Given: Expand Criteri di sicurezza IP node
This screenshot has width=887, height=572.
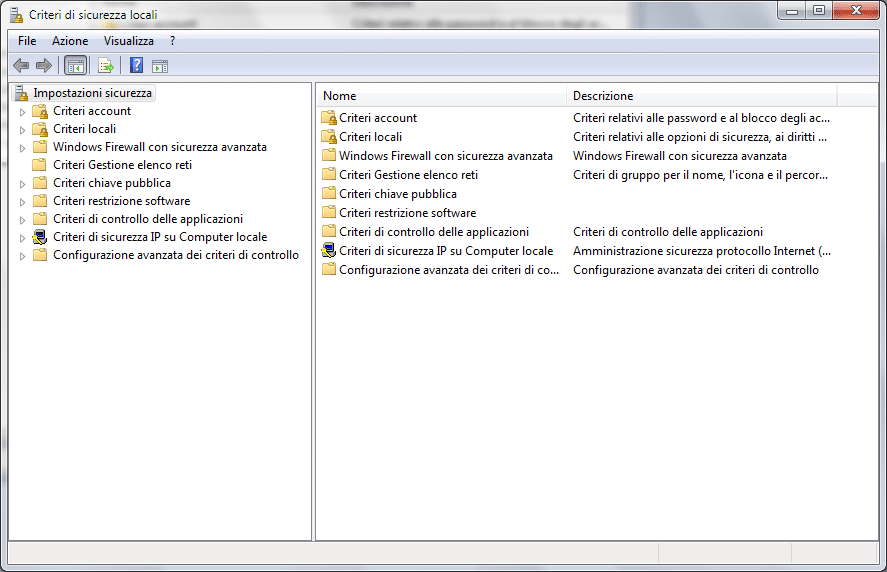Looking at the screenshot, I should [x=22, y=238].
